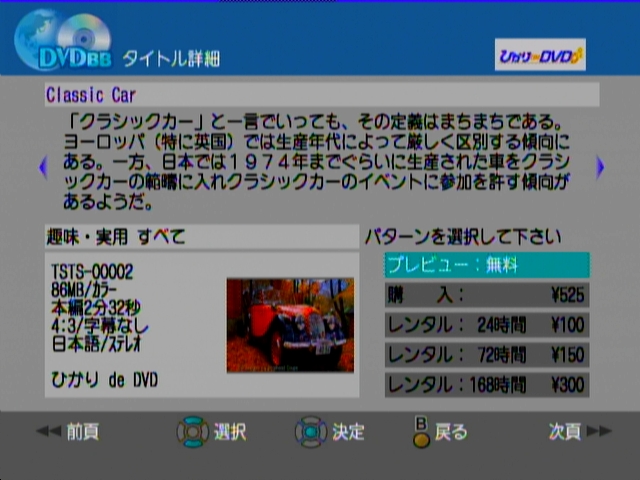The width and height of the screenshot is (640, 480).
Task: Choose レンタル 168時間 ¥300
Action: click(x=487, y=384)
